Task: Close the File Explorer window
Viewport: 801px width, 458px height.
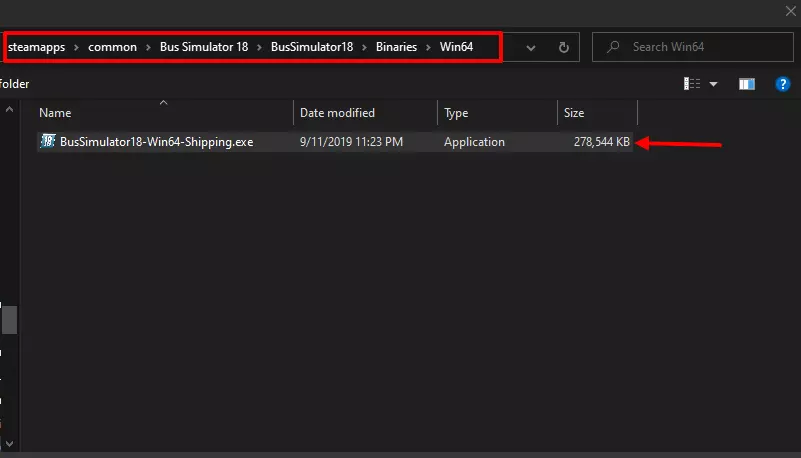Action: click(790, 11)
